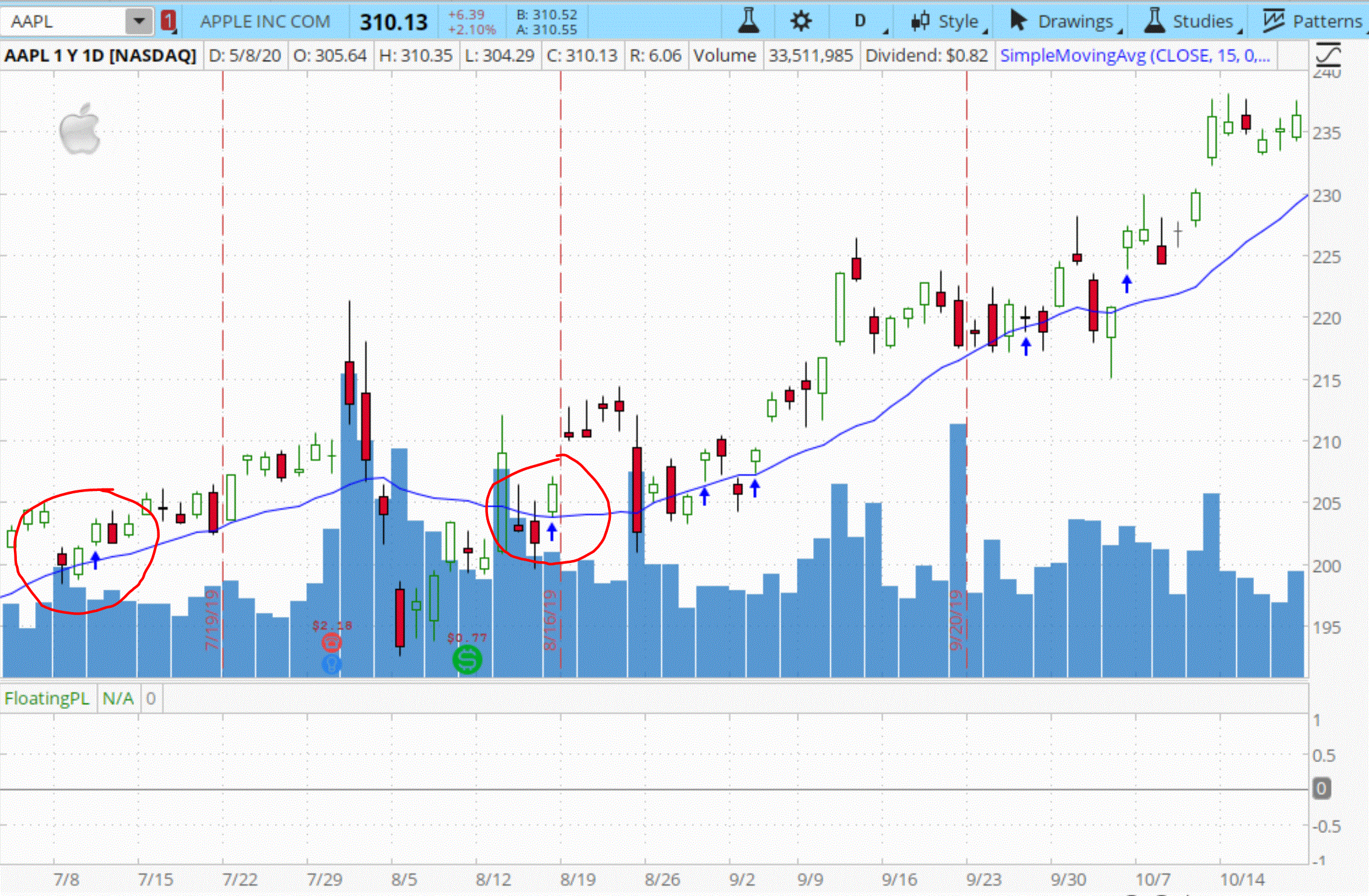This screenshot has width=1369, height=896.
Task: Click the $2.18 earnings amount label
Action: [x=332, y=625]
